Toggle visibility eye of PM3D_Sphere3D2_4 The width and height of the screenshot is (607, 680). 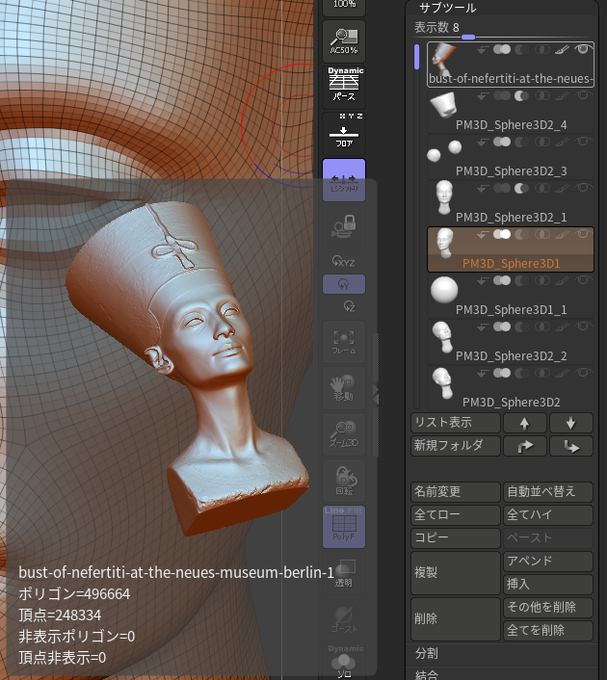pyautogui.click(x=584, y=95)
